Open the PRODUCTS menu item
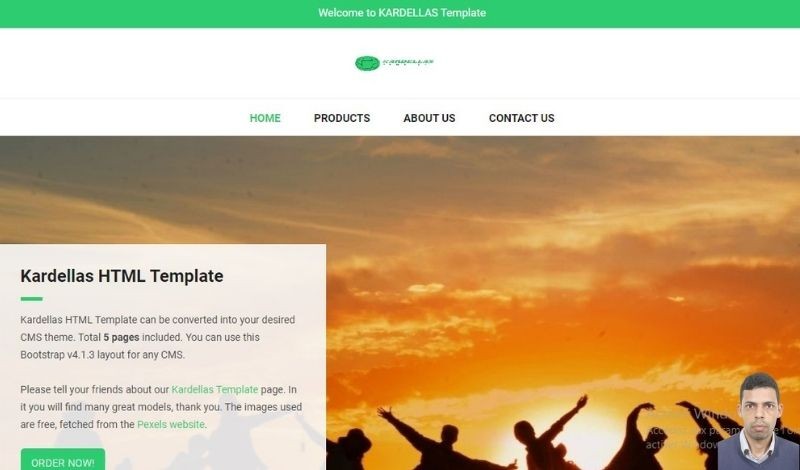The height and width of the screenshot is (470, 800). pos(342,118)
